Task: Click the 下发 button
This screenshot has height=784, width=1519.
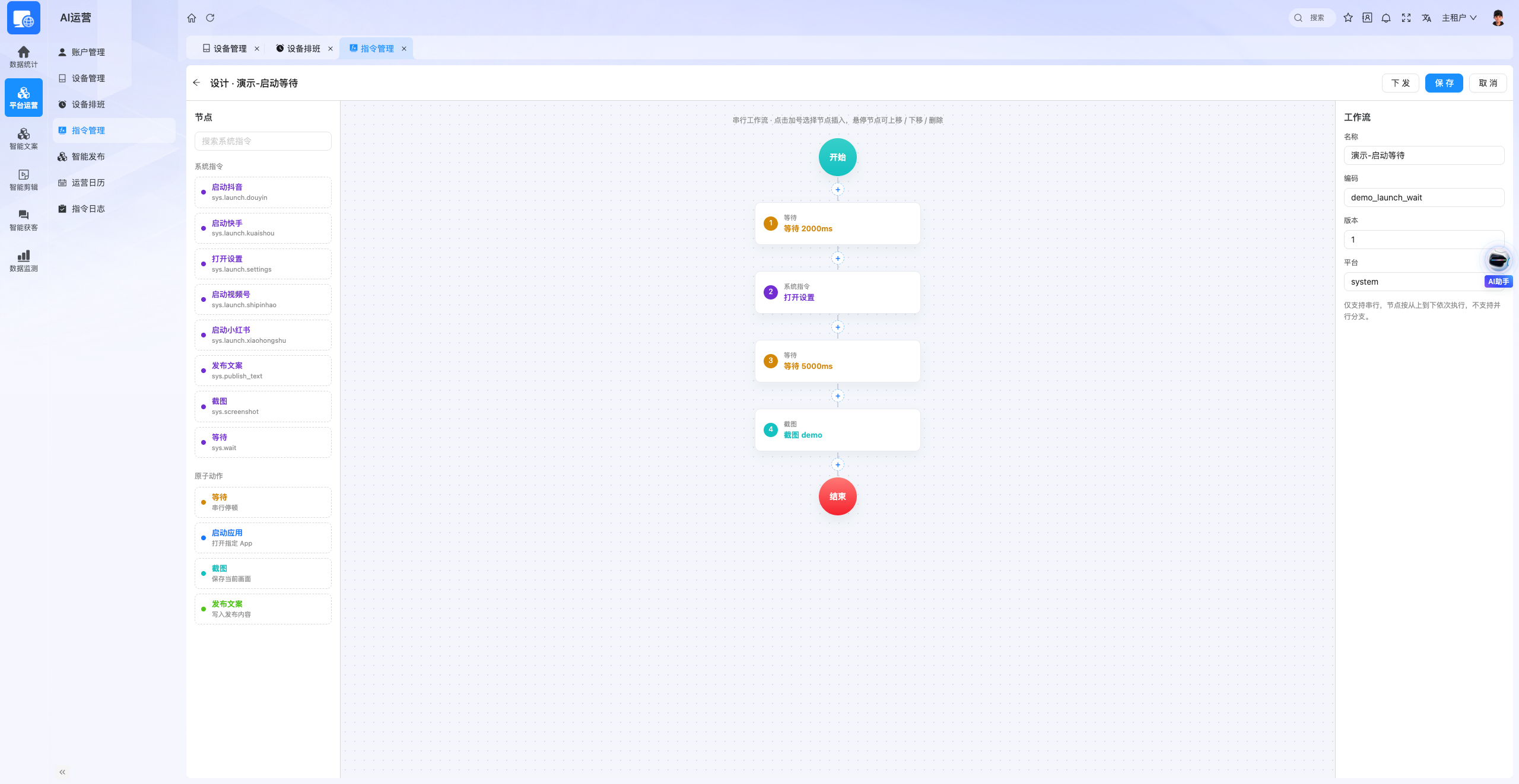Action: (x=1400, y=83)
